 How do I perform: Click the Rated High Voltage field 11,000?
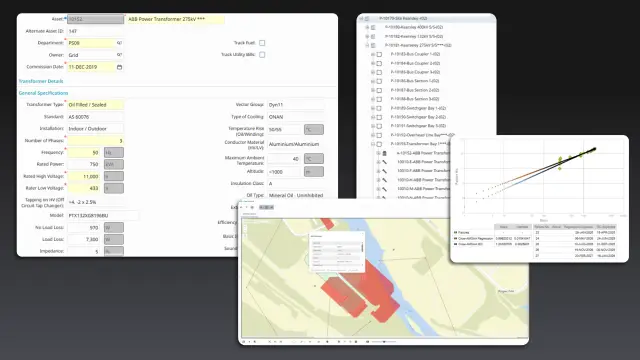pos(84,176)
